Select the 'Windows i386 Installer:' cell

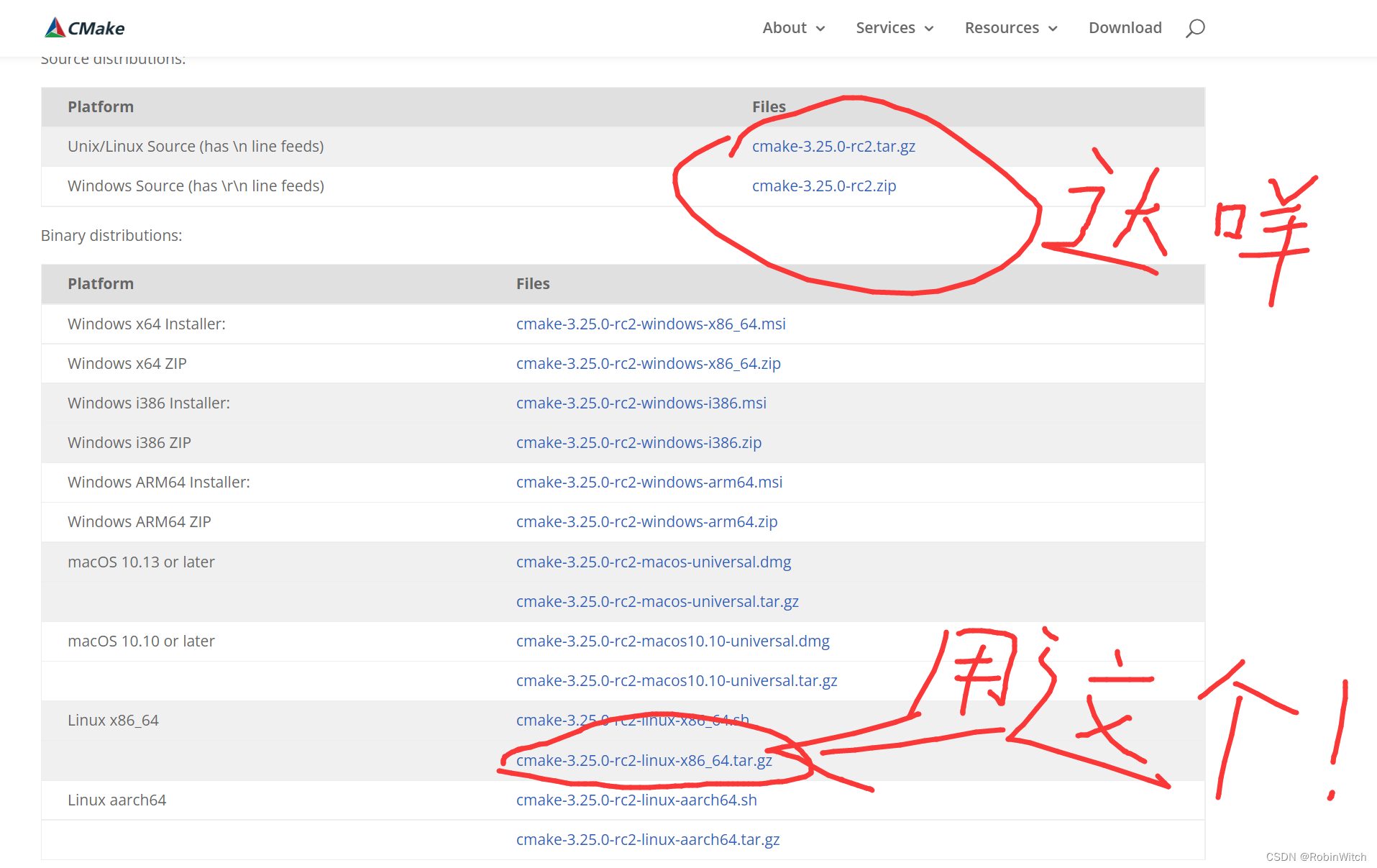tap(149, 403)
